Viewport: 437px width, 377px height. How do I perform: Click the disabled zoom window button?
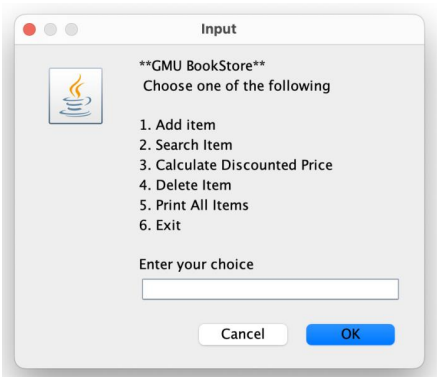tap(71, 29)
